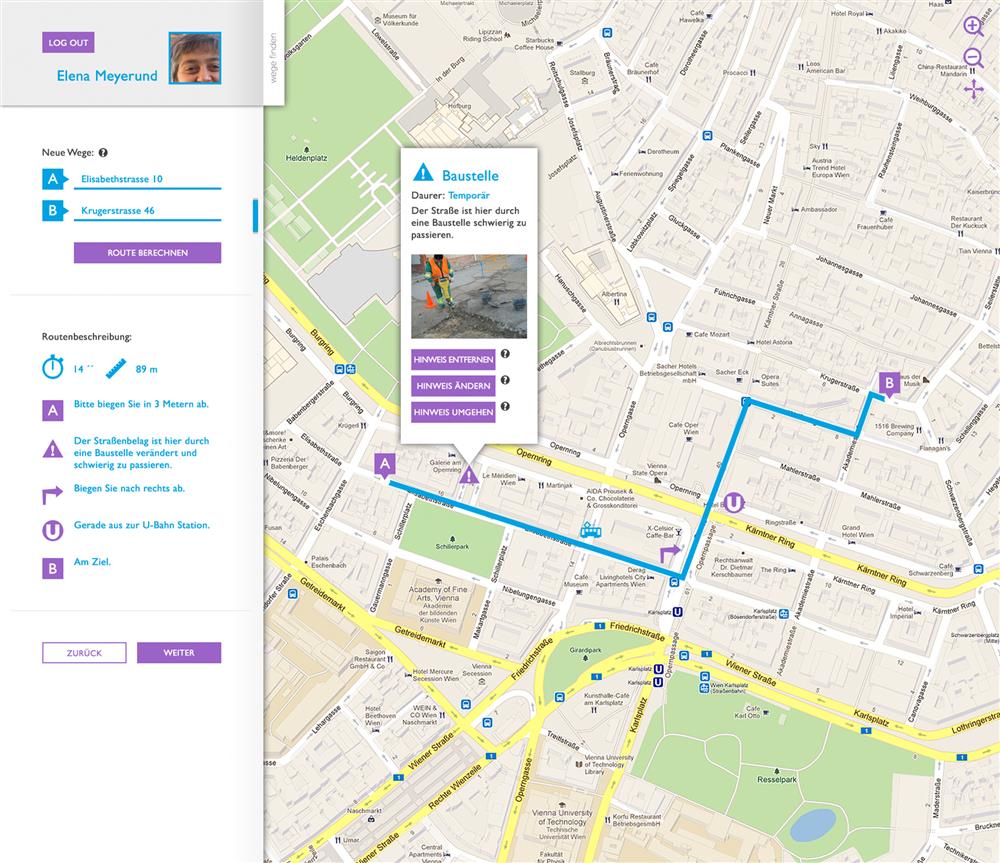Viewport: 1000px width, 863px height.
Task: Select 'Biegen Sie nach rechts ab' step
Action: click(129, 489)
